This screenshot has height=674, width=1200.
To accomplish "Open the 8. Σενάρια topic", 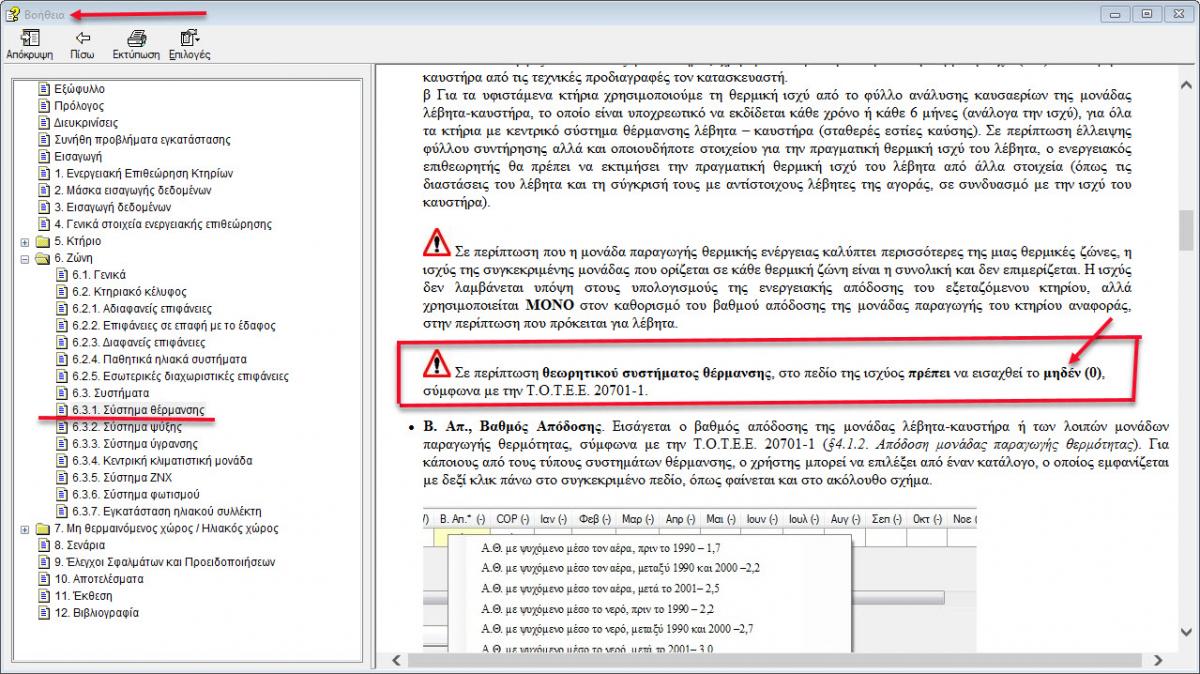I will [x=79, y=545].
